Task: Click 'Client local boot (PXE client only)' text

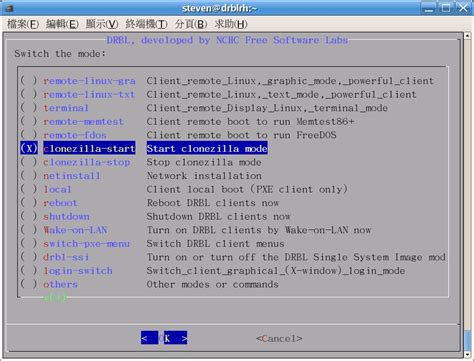Action: pos(247,189)
